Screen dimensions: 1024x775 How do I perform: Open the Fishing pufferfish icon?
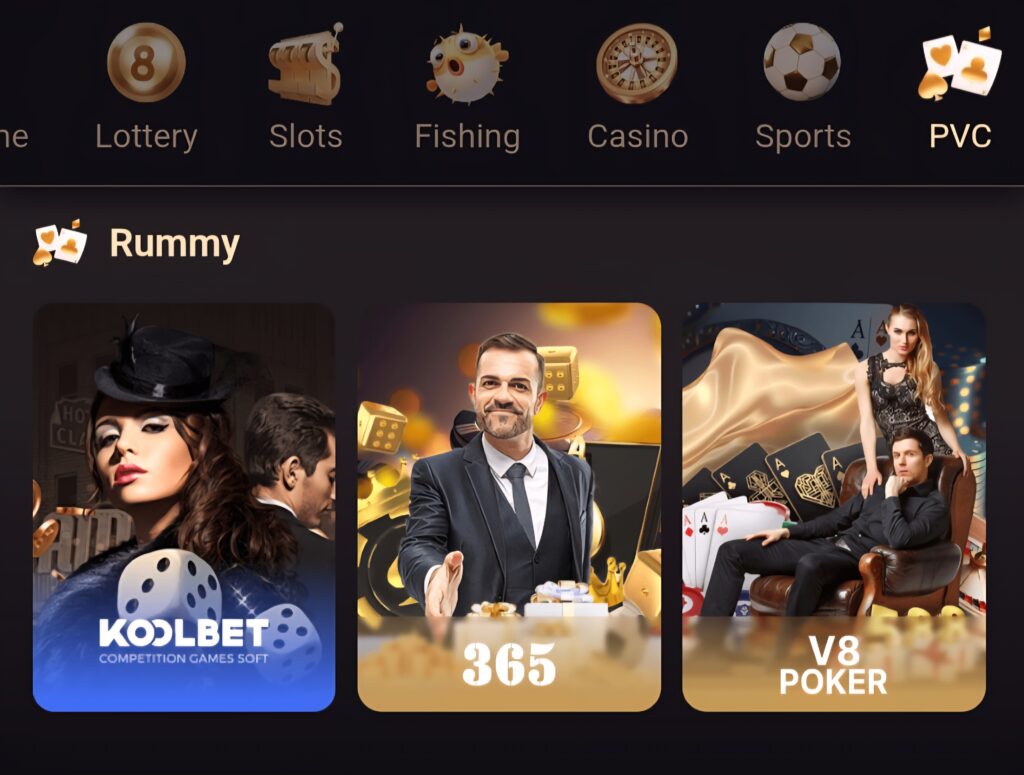467,64
